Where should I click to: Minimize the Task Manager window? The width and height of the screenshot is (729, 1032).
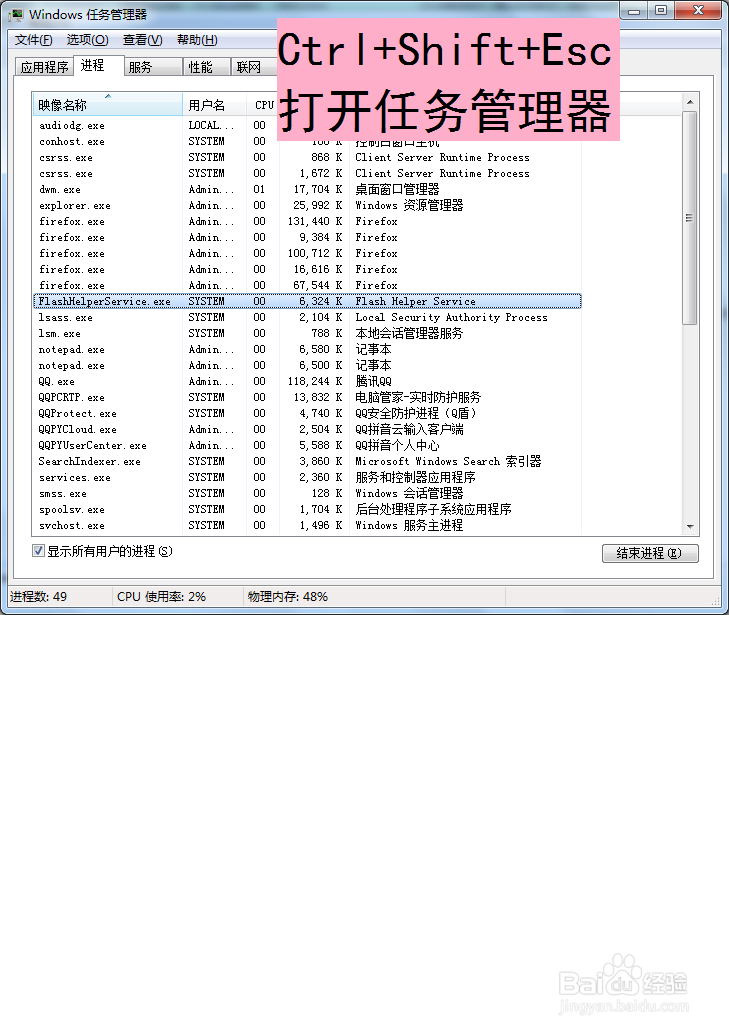634,11
